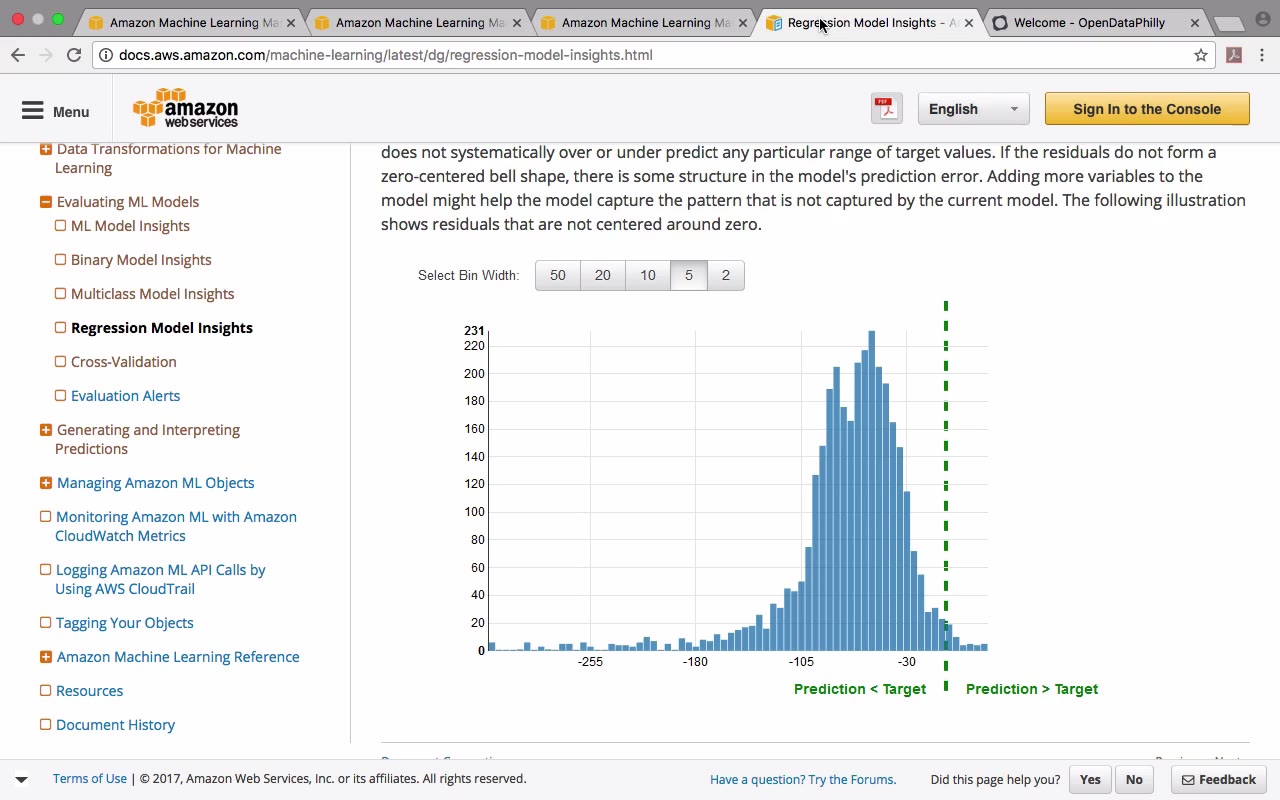Click the histogram's tallest bar
The image size is (1280, 800).
click(872, 490)
